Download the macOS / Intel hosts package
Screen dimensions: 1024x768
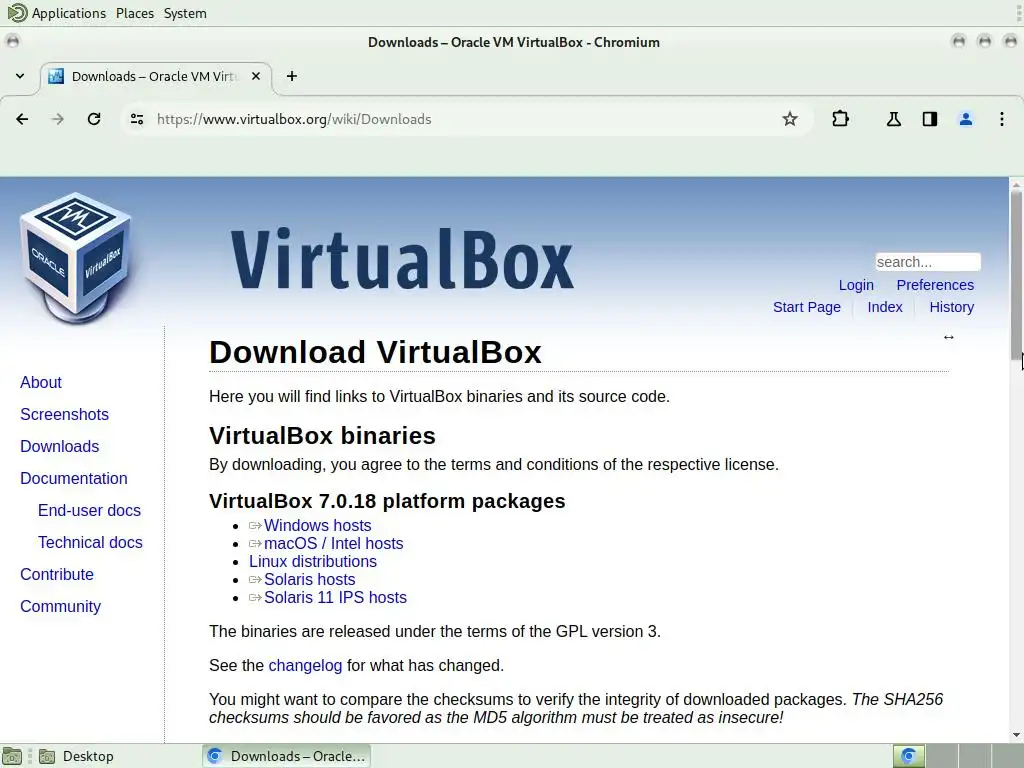pos(333,543)
